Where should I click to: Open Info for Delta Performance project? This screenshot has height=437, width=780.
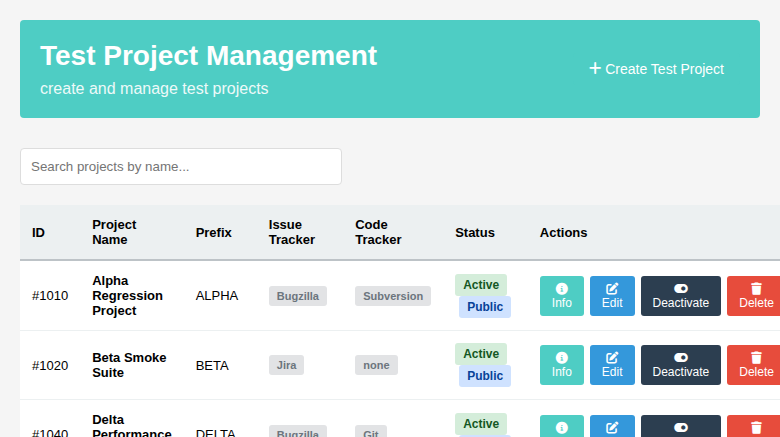tap(562, 427)
